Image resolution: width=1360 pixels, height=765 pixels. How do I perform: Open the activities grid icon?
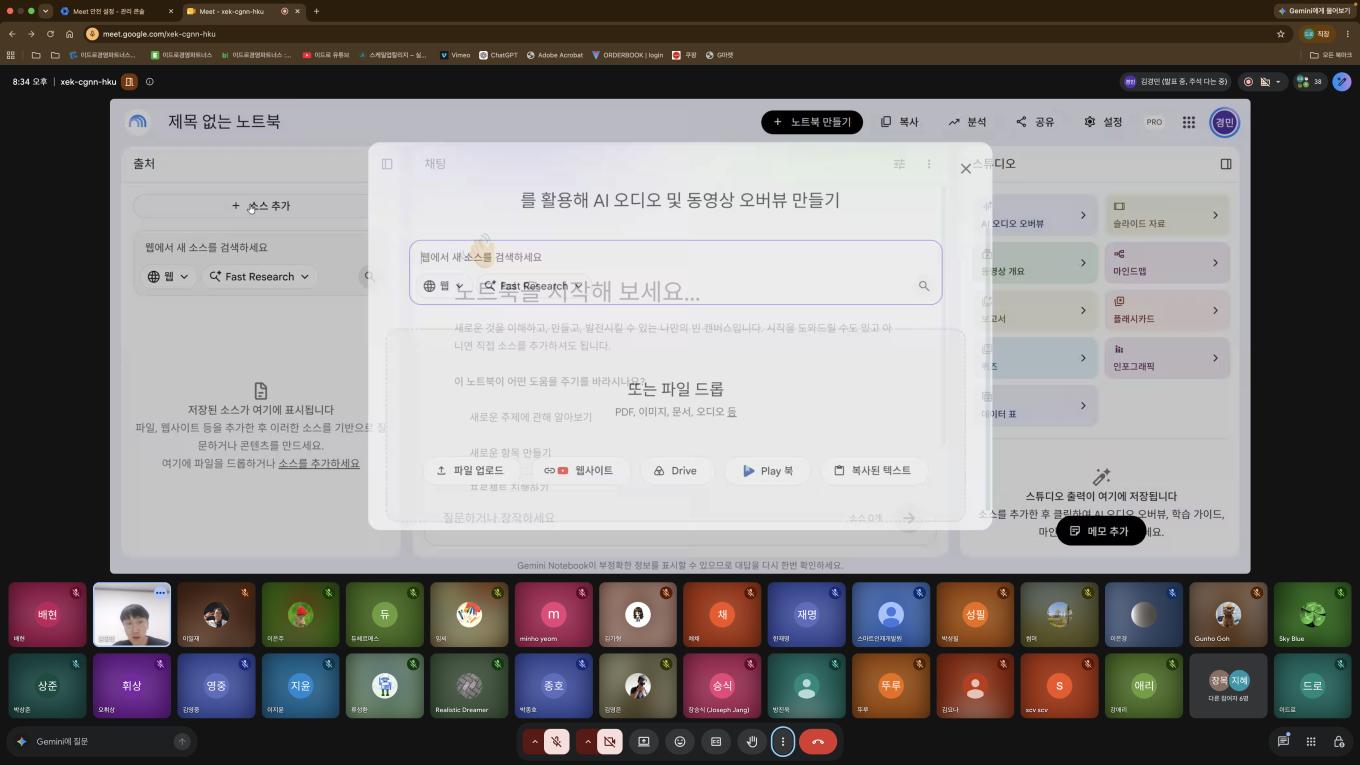[x=1311, y=741]
